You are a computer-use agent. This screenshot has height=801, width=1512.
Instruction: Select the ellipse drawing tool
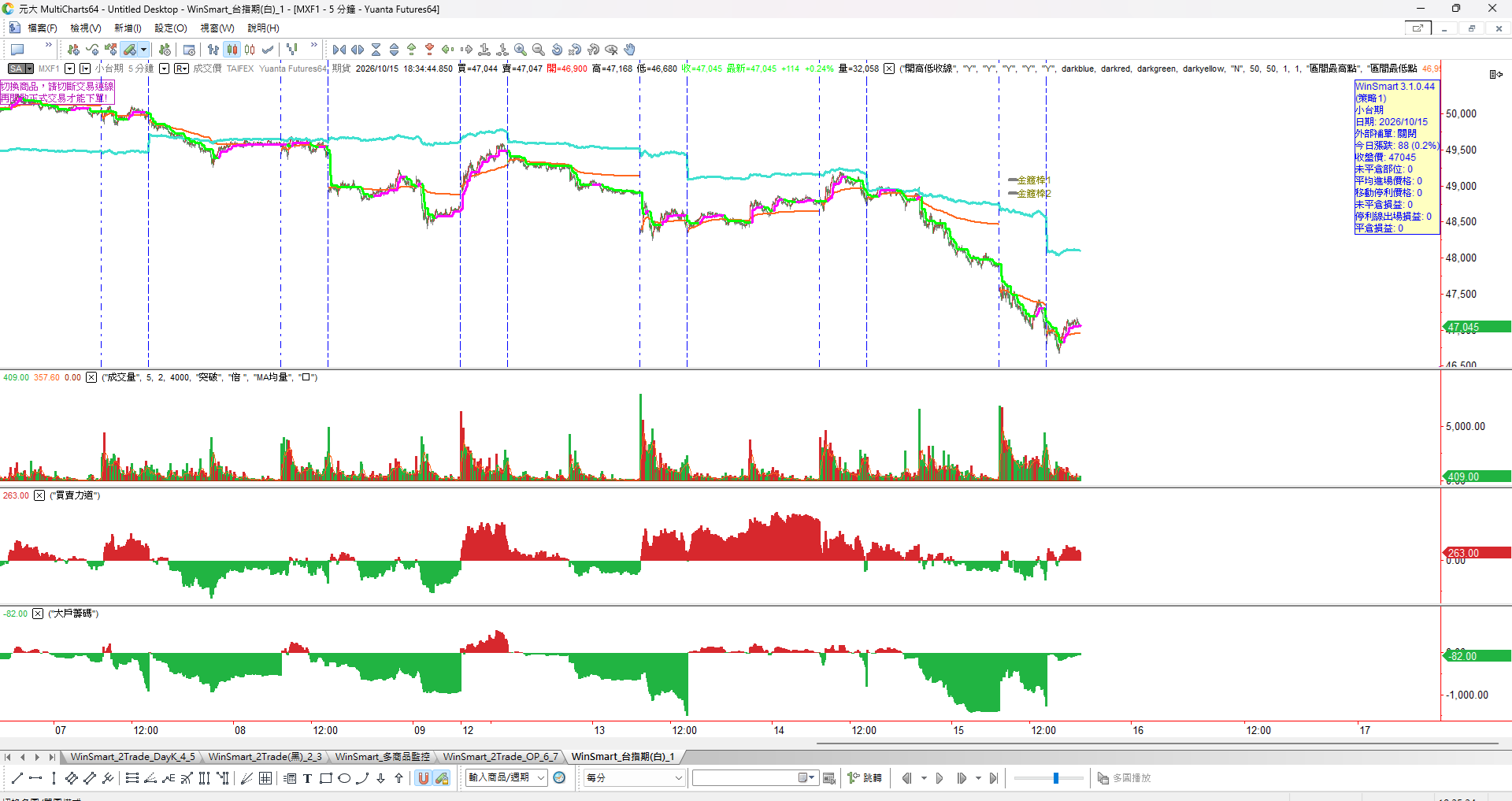click(344, 778)
